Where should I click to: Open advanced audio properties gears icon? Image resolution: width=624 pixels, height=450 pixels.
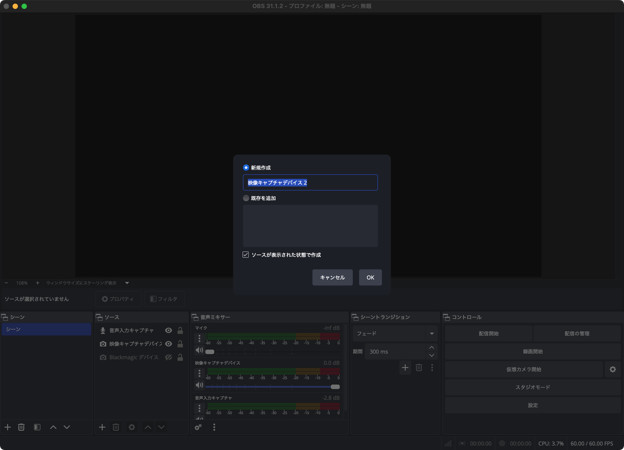click(x=198, y=427)
